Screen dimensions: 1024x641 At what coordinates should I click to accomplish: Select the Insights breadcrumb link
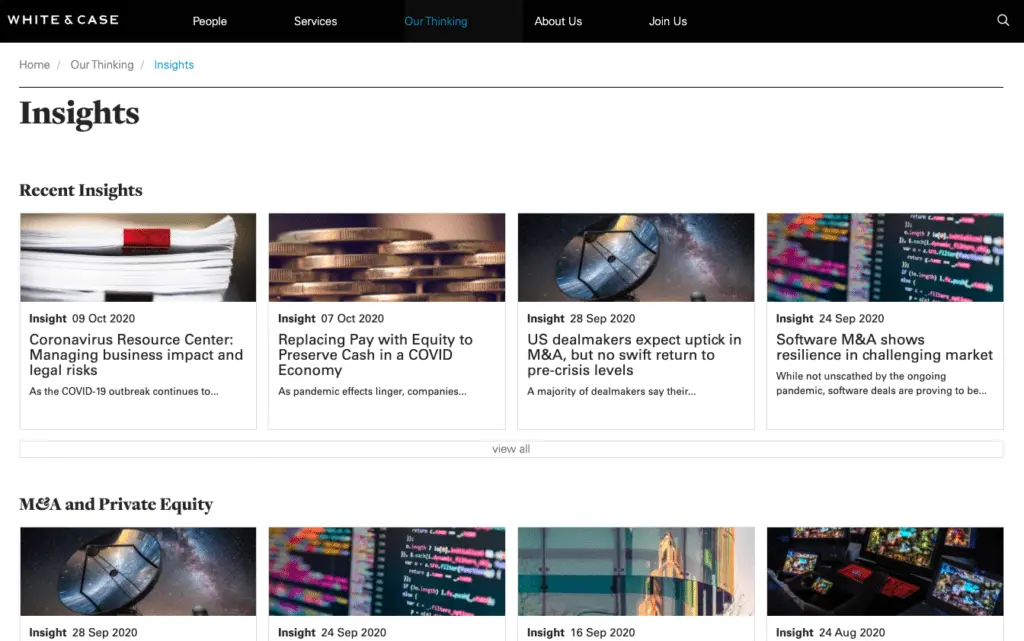[x=174, y=65]
